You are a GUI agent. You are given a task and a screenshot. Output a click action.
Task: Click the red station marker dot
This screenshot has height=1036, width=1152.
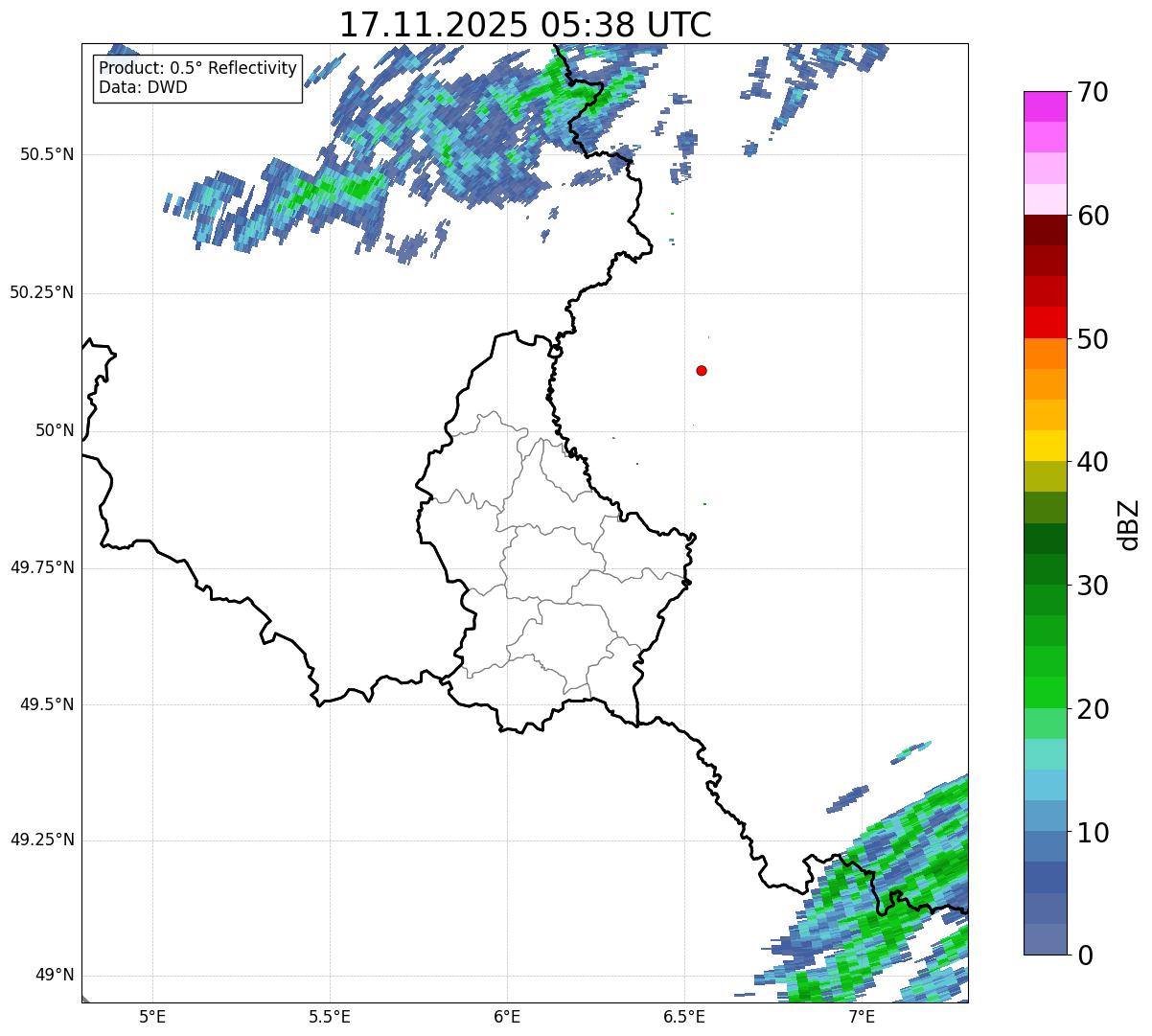(702, 370)
